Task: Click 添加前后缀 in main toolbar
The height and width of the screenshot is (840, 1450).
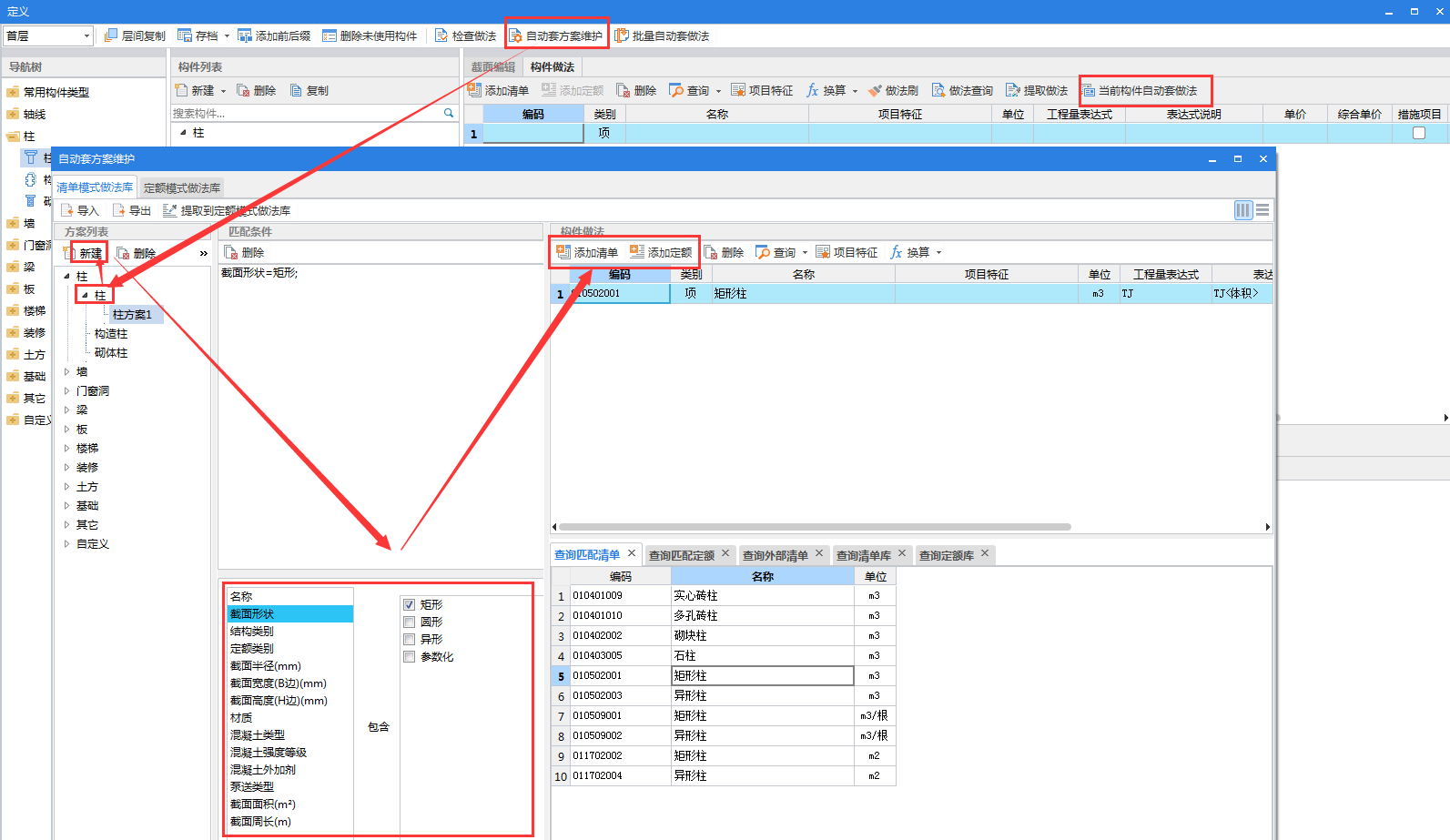Action: [x=274, y=35]
